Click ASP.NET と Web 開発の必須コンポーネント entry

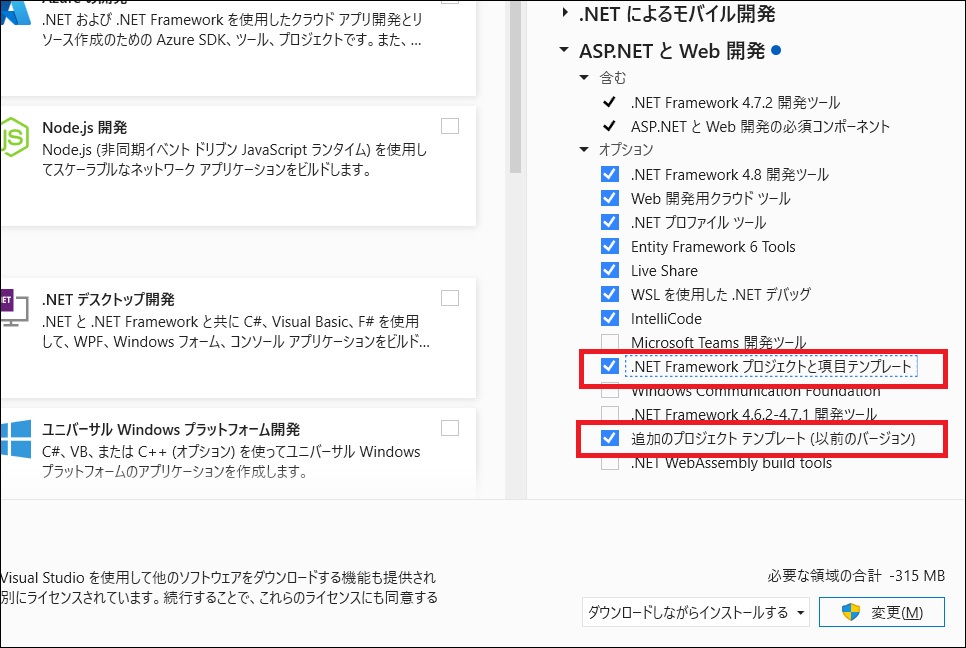pyautogui.click(x=760, y=126)
